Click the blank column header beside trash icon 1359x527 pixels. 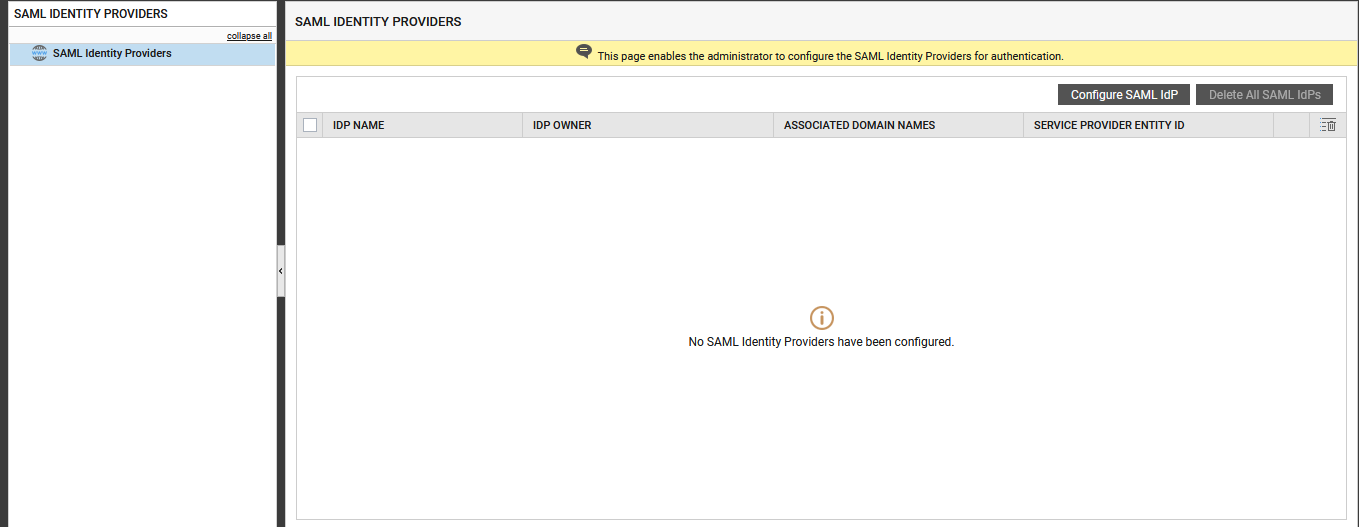click(1291, 125)
